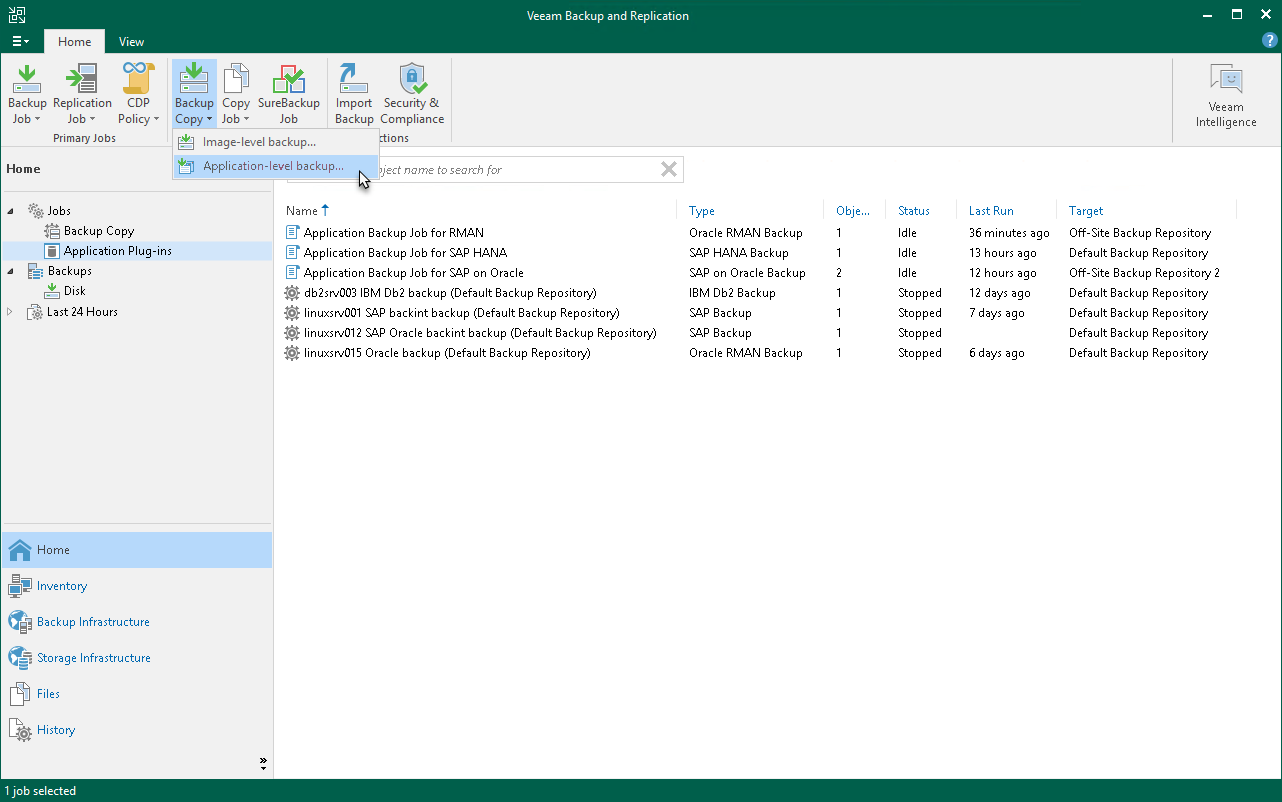1282x802 pixels.
Task: Collapse the Backups tree node
Action: point(12,271)
